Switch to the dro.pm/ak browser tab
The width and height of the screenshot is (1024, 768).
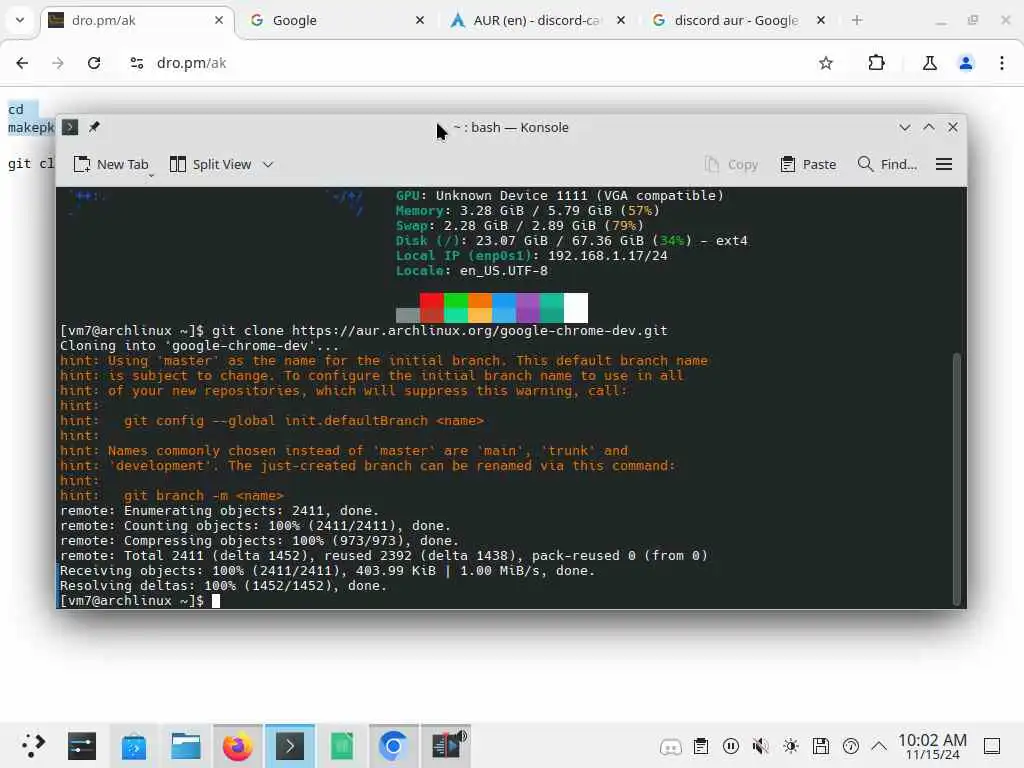pyautogui.click(x=137, y=20)
